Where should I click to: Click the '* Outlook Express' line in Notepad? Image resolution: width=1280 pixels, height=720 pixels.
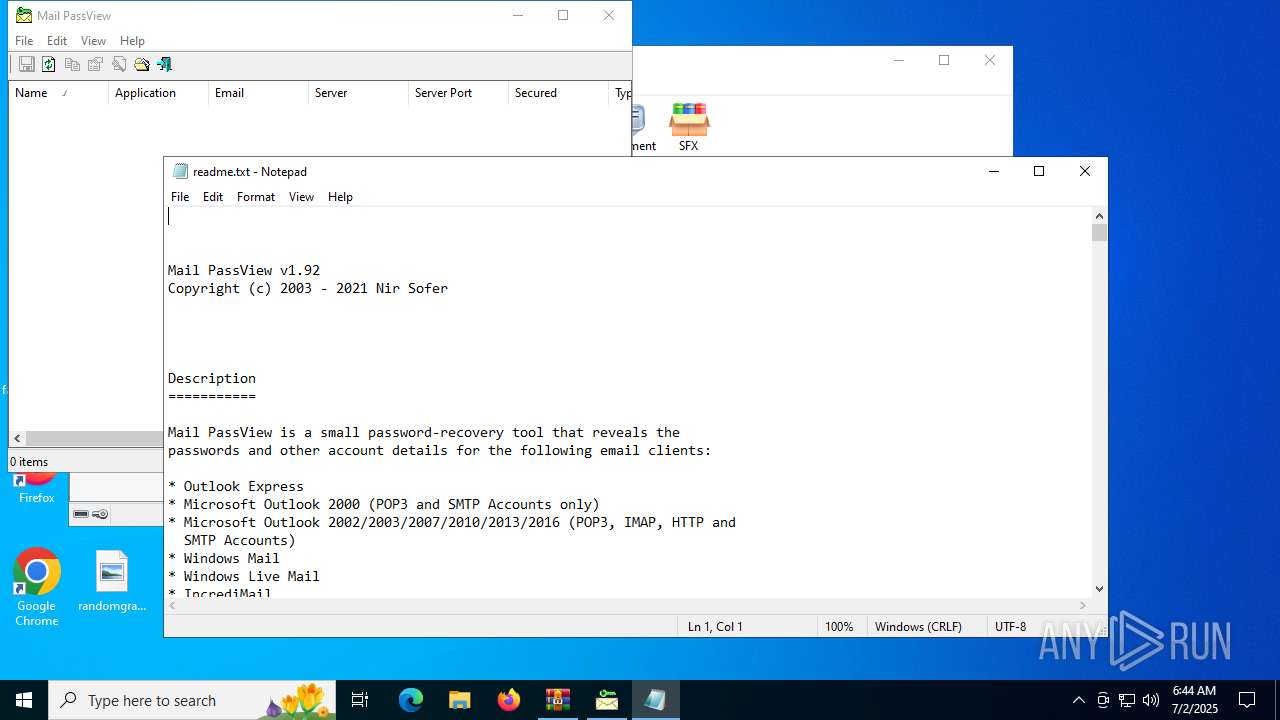coord(236,486)
